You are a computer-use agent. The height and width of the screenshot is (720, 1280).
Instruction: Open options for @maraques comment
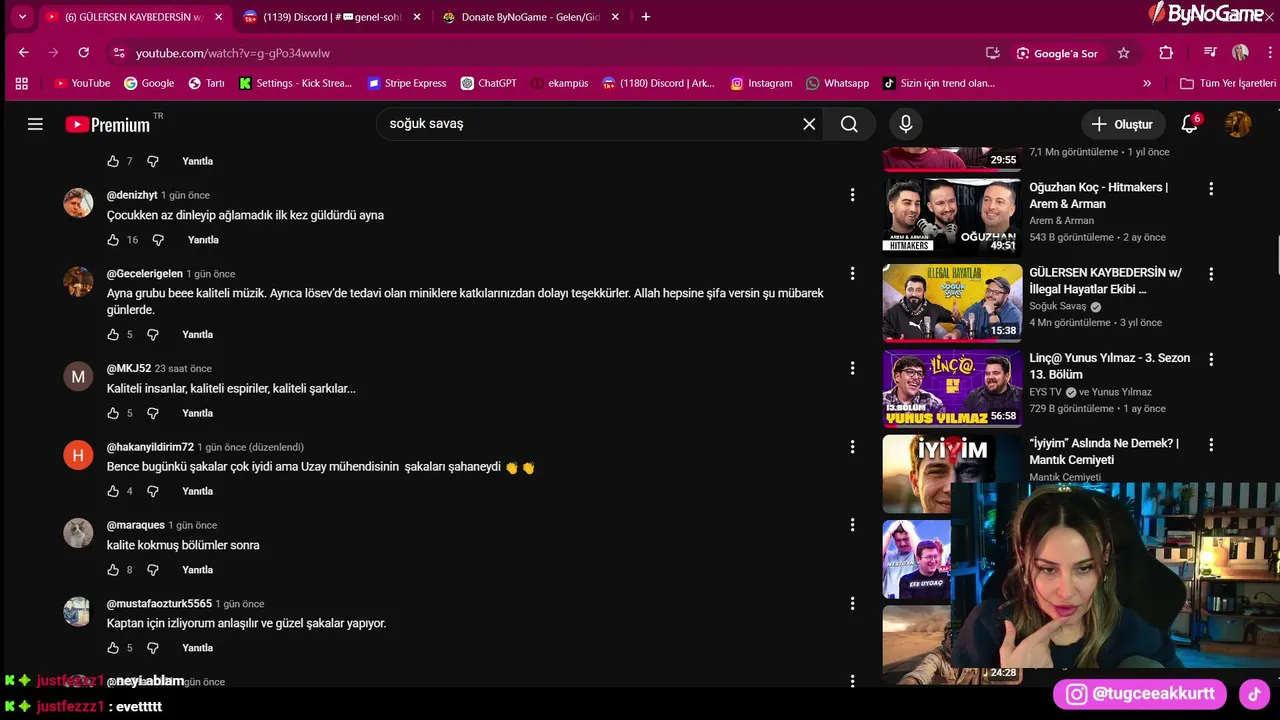click(x=852, y=525)
